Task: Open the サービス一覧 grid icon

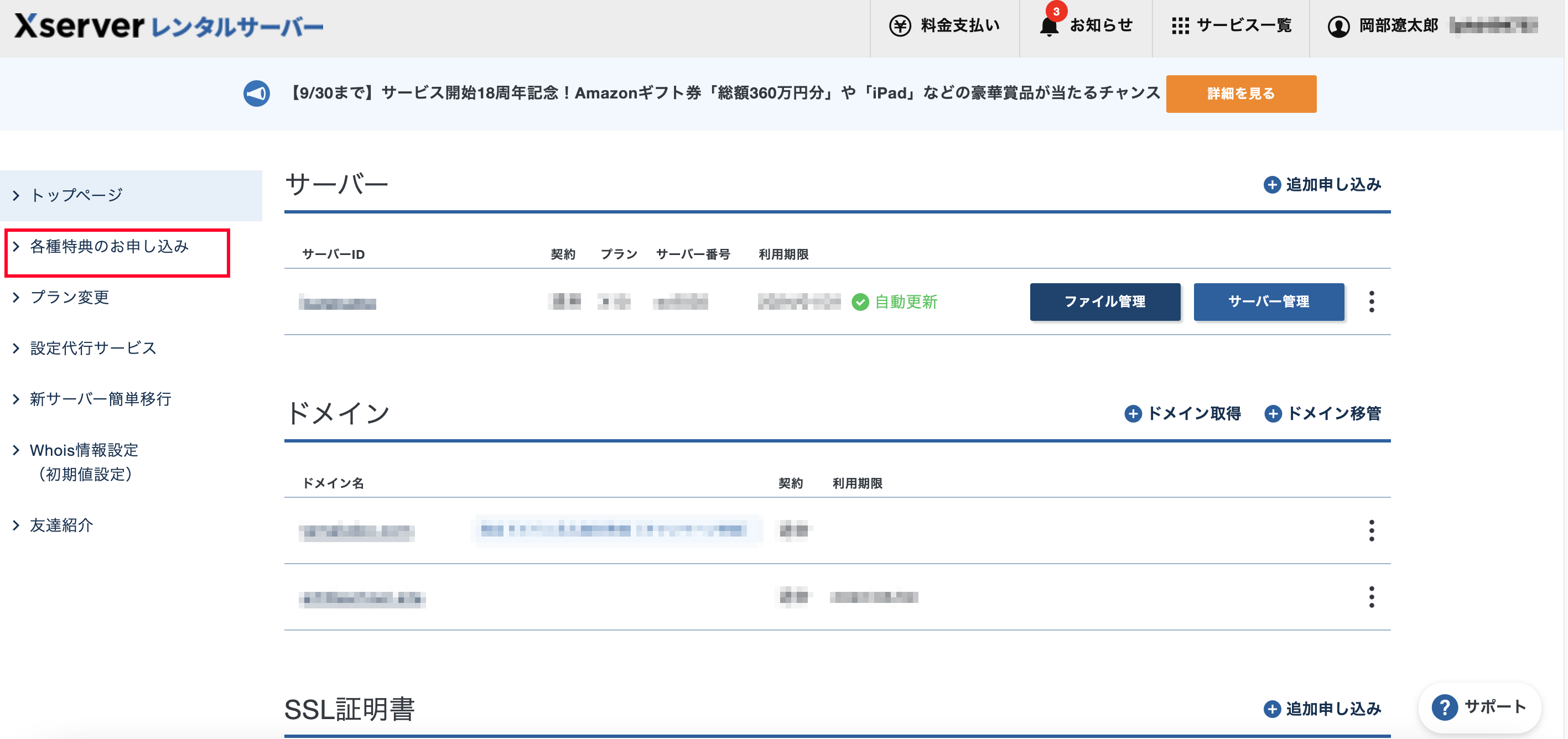Action: click(x=1180, y=26)
